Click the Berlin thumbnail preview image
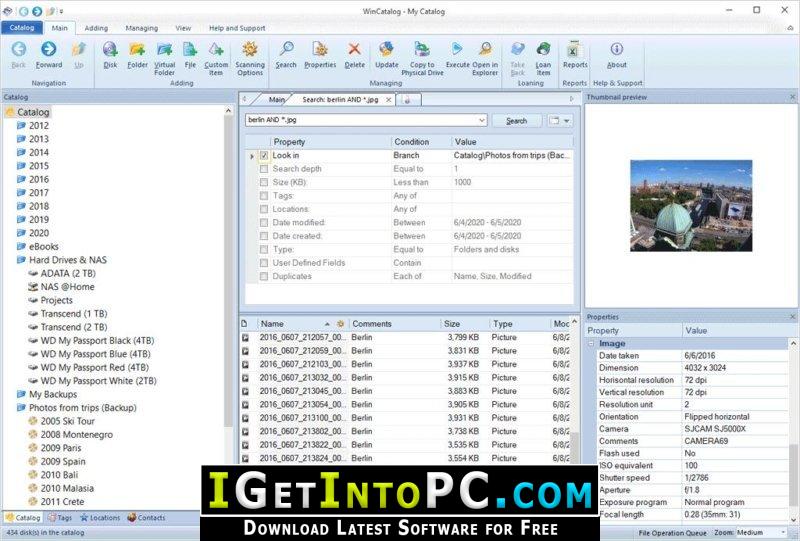 click(691, 205)
